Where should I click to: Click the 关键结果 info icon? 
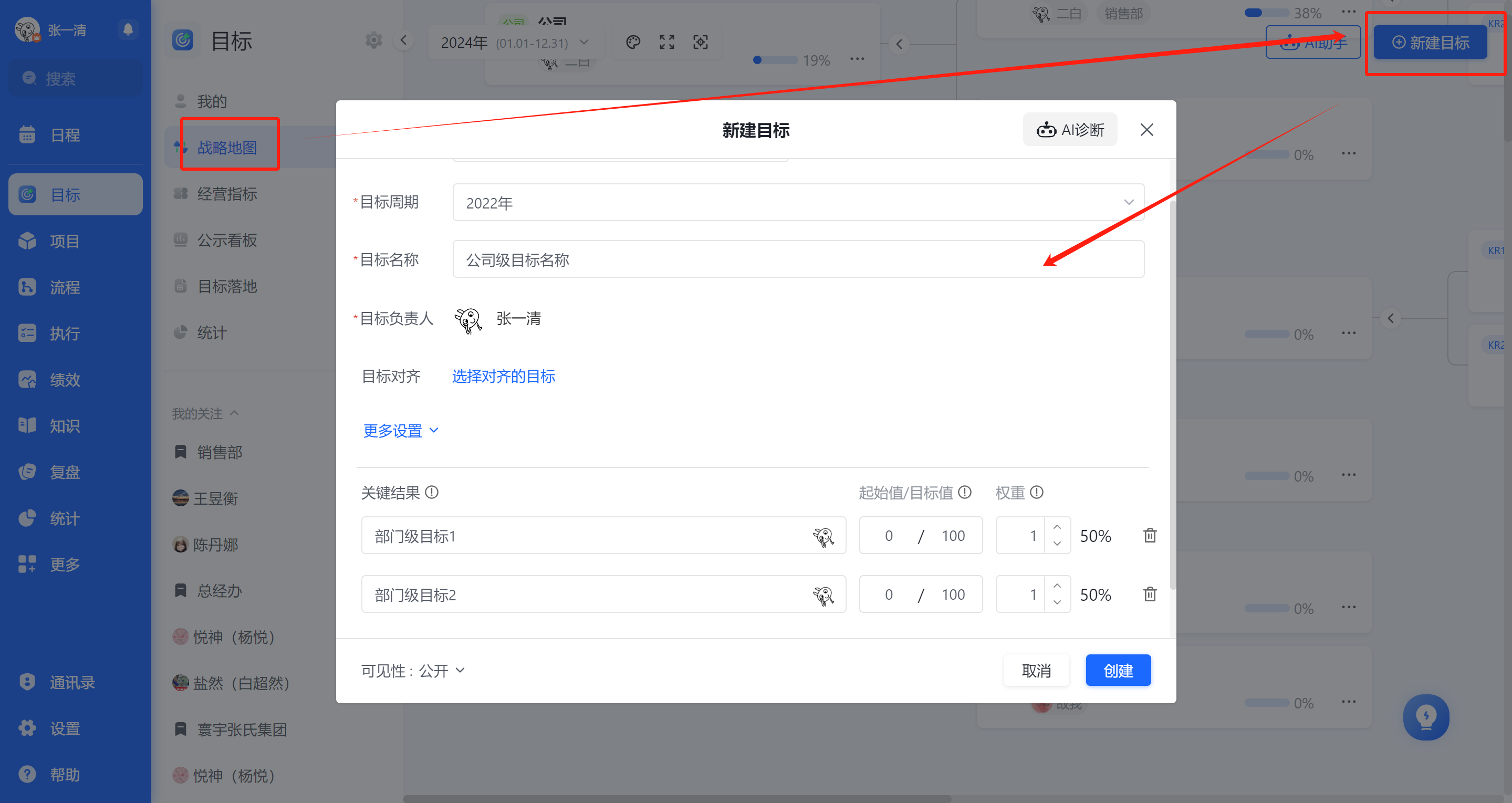point(432,492)
